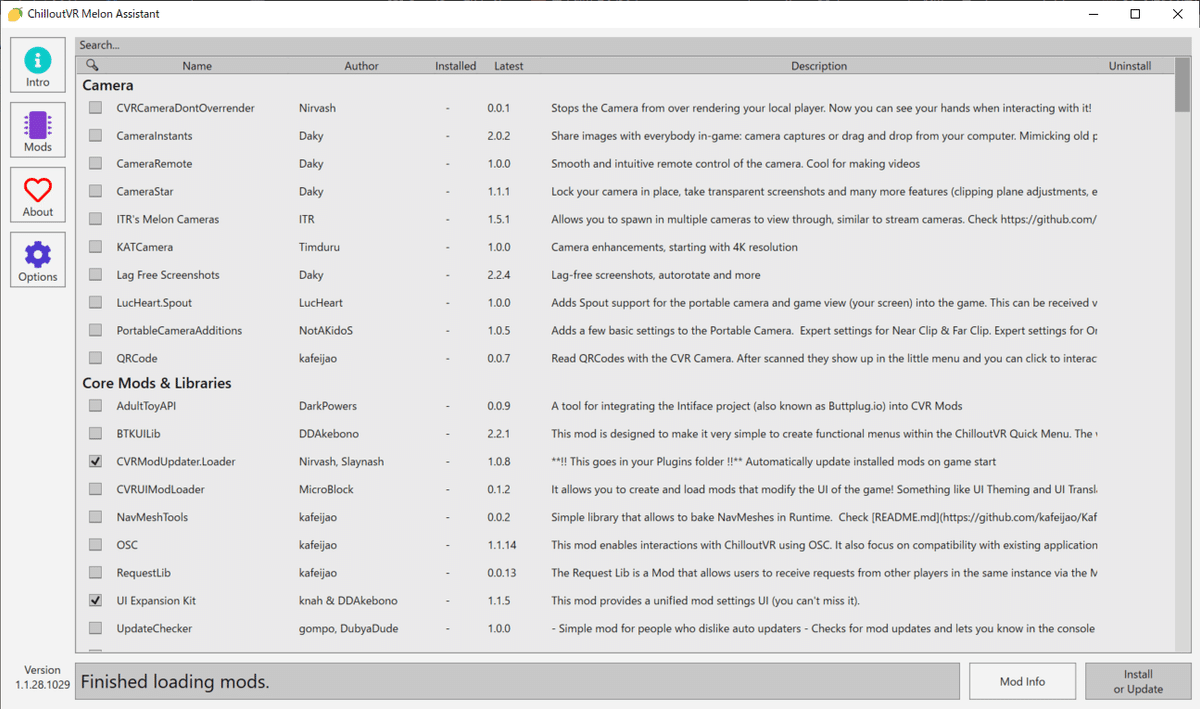Click the Lag Free Screenshots mod name
Viewport: 1200px width, 709px height.
(x=168, y=274)
